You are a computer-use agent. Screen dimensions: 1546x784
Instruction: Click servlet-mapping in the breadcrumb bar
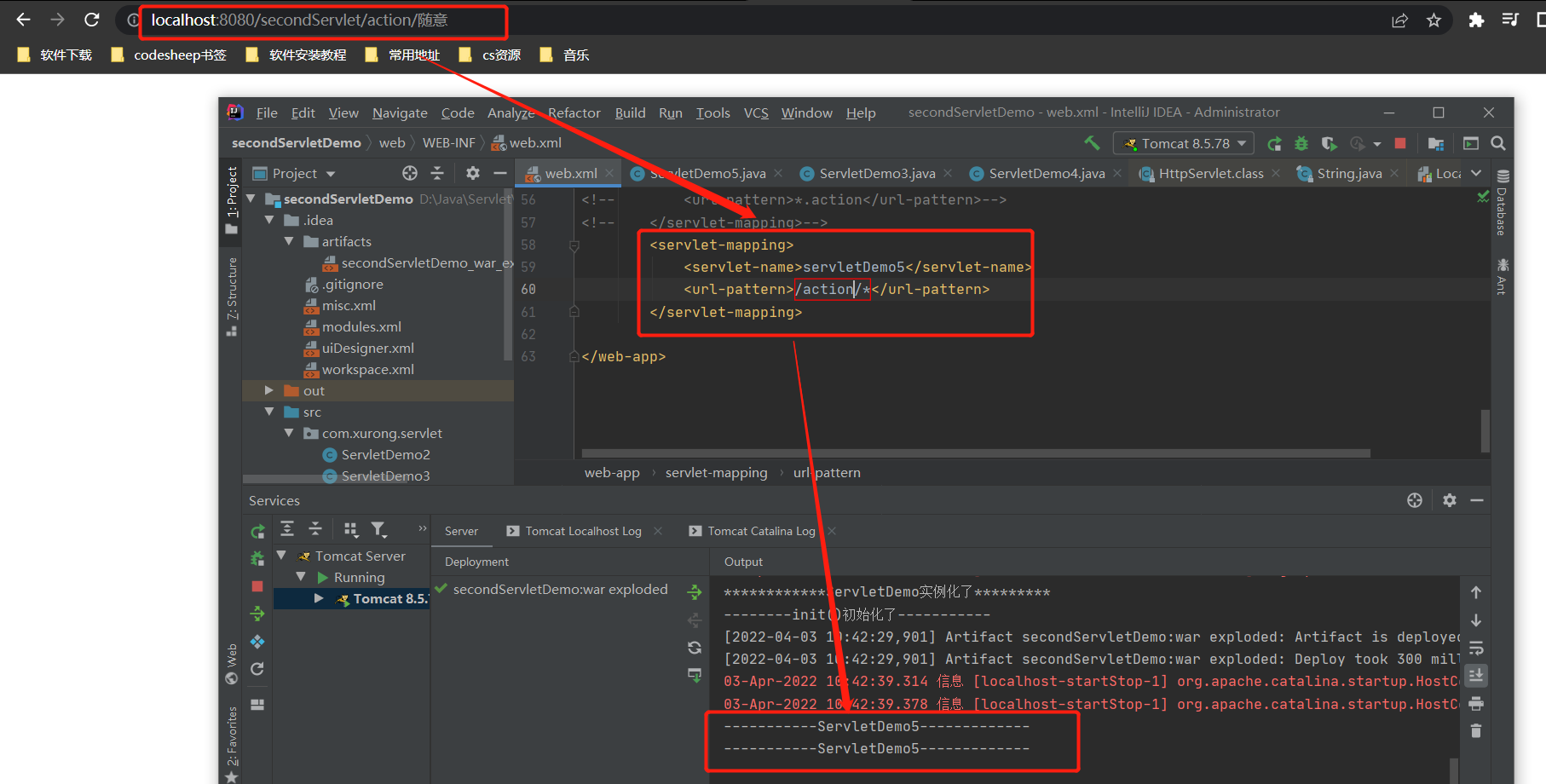[716, 472]
